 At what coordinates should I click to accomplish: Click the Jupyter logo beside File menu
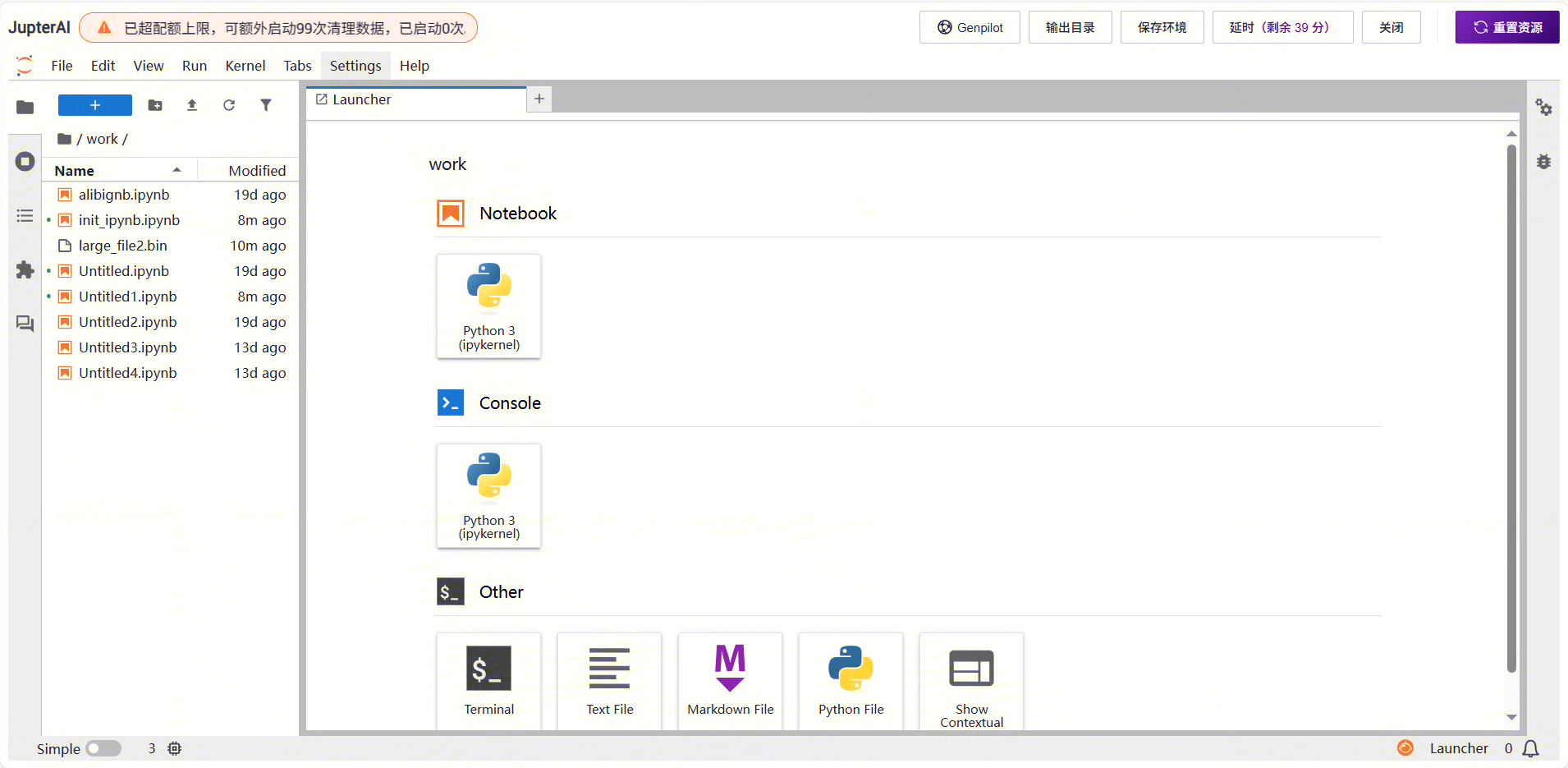point(25,66)
